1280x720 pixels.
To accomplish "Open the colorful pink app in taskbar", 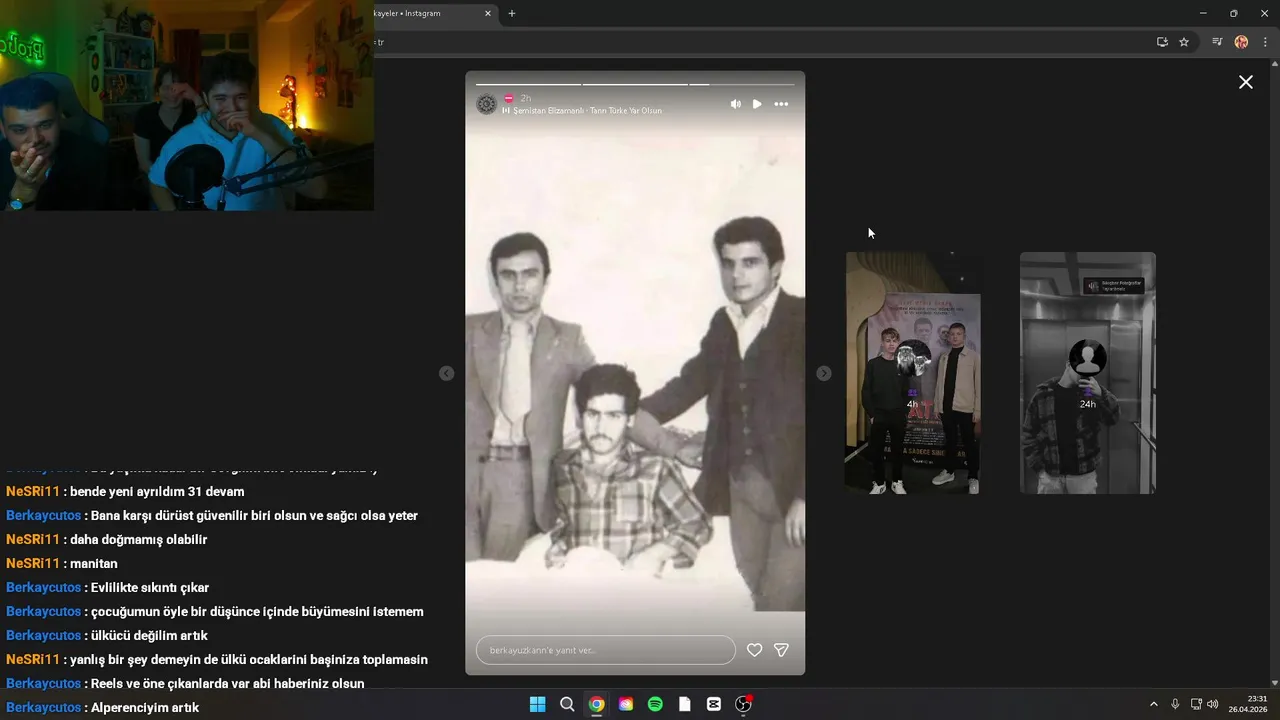I will coord(626,704).
